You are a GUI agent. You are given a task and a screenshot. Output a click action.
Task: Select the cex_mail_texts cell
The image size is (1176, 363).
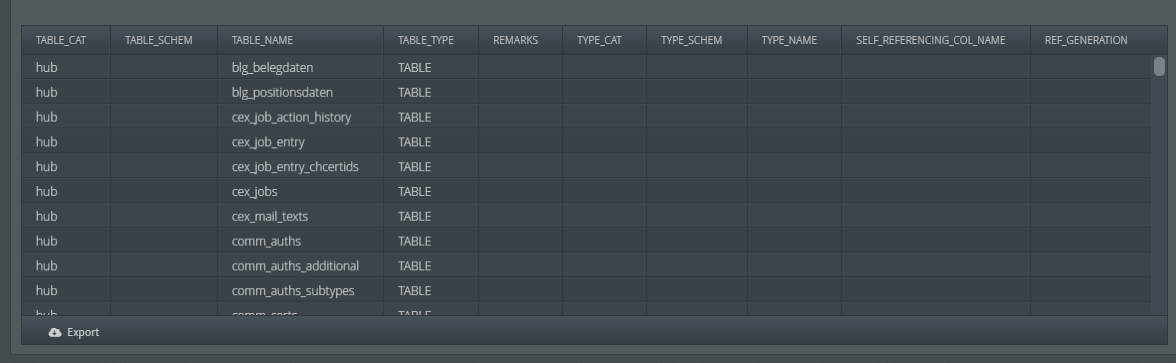pyautogui.click(x=300, y=216)
